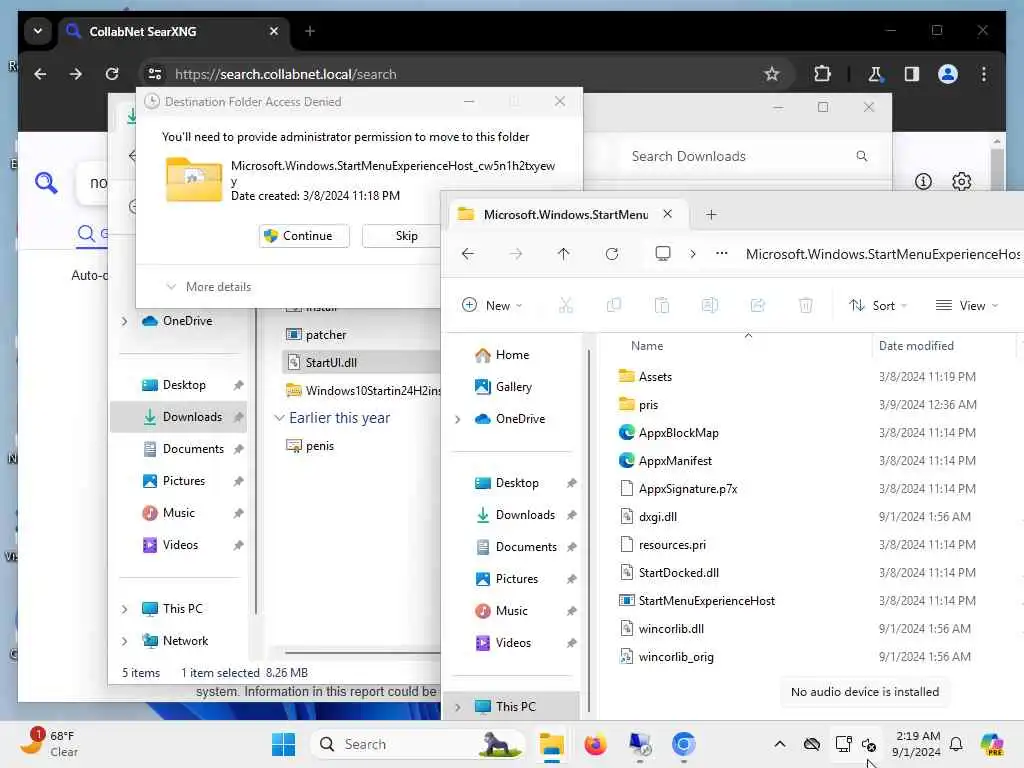Open the pris folder
Viewport: 1024px width, 768px height.
pos(648,405)
